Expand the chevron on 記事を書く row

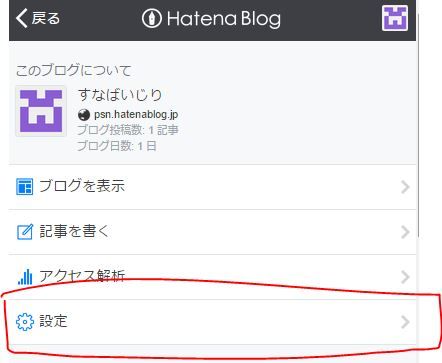click(405, 232)
